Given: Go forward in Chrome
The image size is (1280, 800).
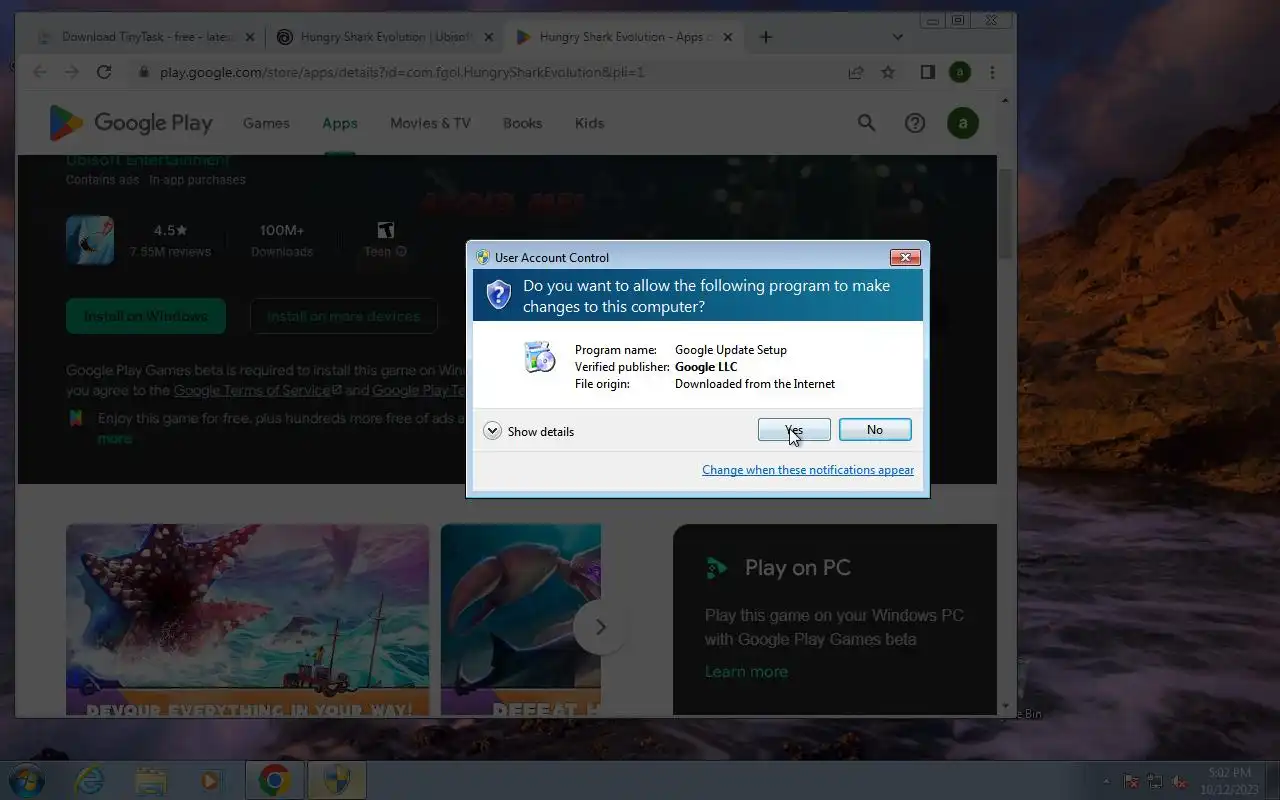Looking at the screenshot, I should (x=72, y=72).
